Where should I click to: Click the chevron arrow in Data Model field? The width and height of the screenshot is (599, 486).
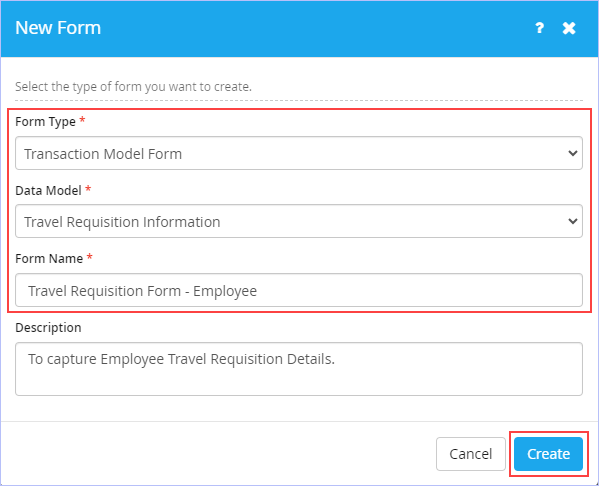coord(572,221)
